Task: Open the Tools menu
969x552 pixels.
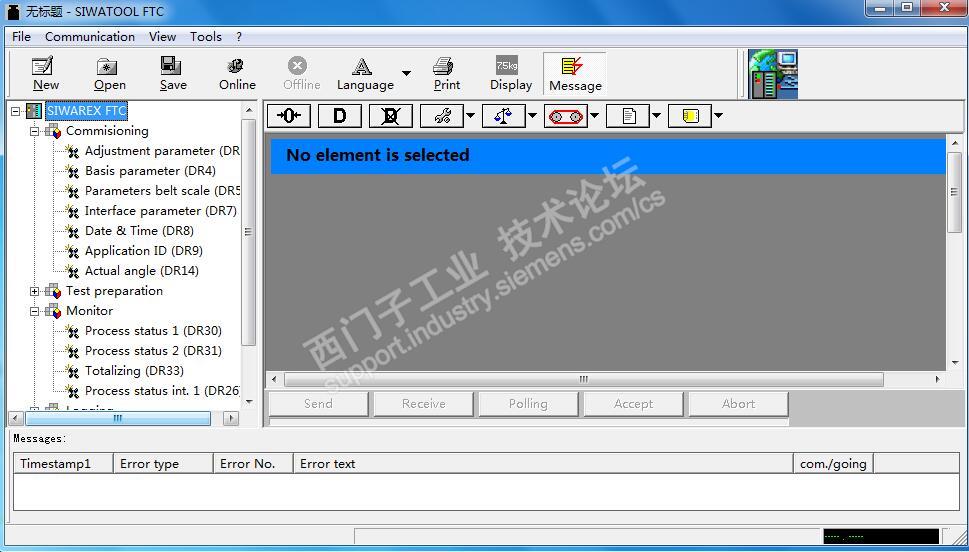Action: (206, 36)
